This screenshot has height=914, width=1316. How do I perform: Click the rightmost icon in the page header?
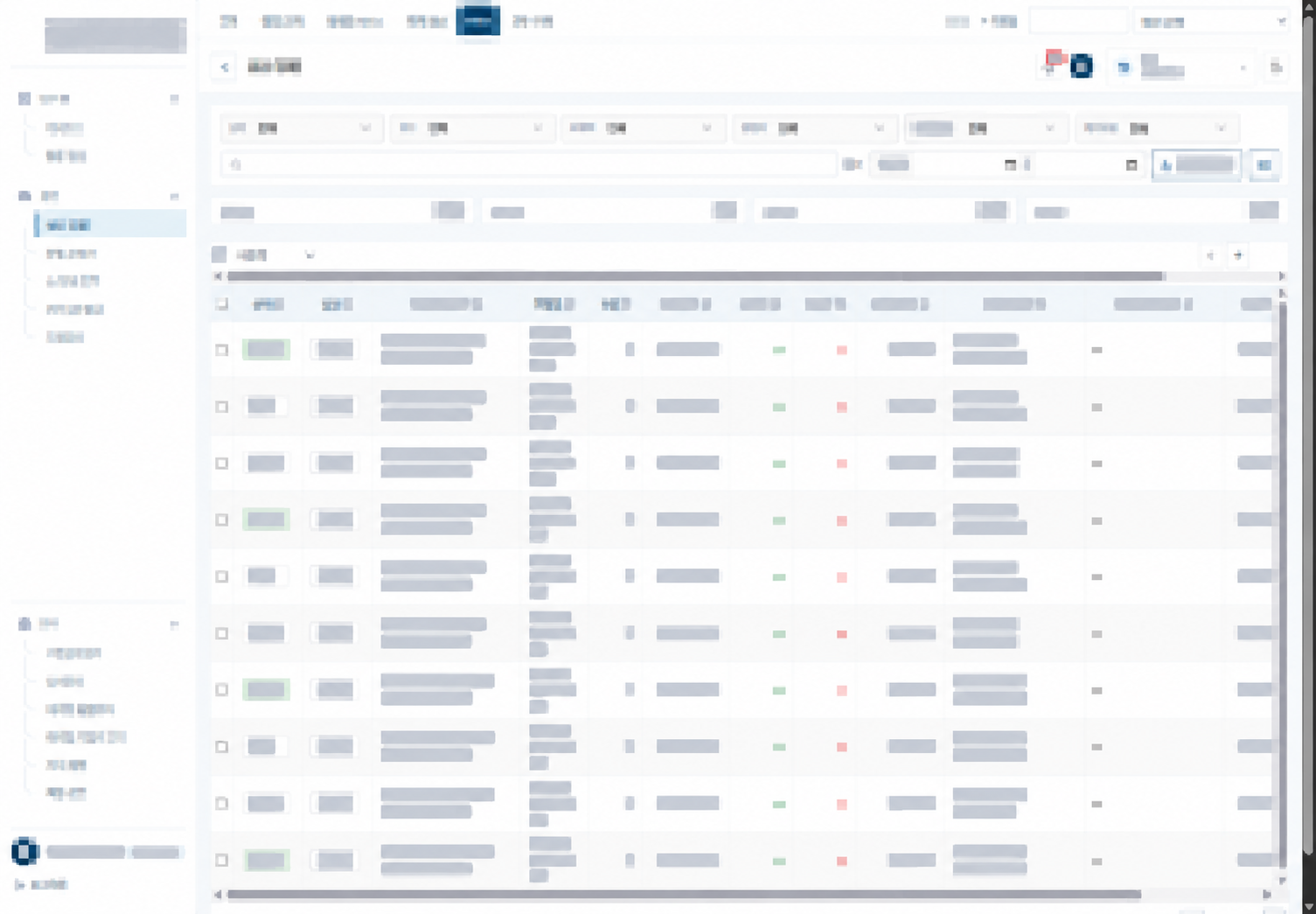point(1276,67)
